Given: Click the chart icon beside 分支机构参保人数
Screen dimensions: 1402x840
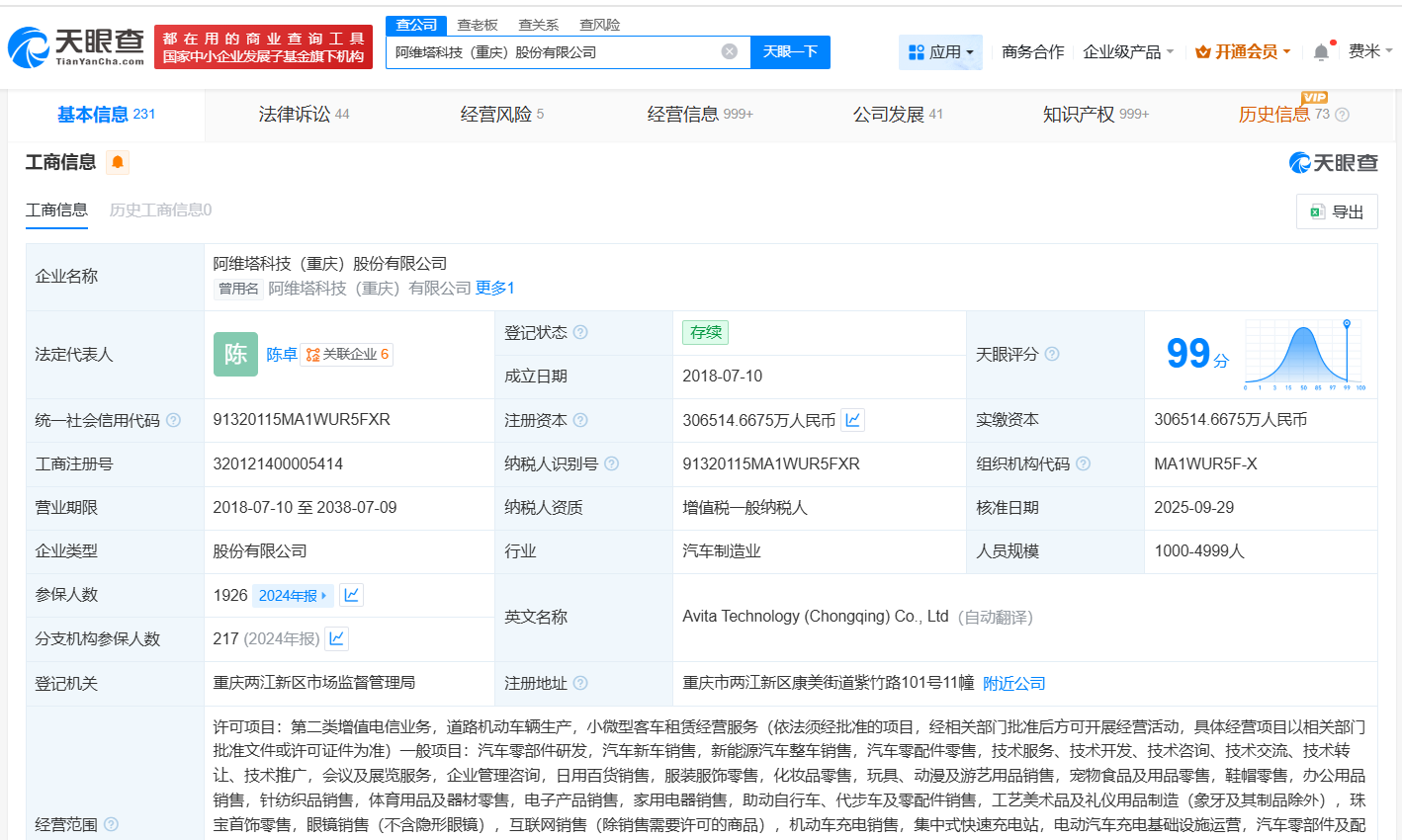Looking at the screenshot, I should (x=336, y=637).
